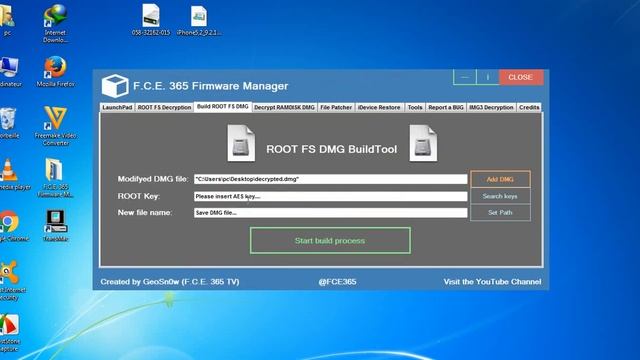640x360 pixels.
Task: Click the New file name field
Action: point(331,213)
